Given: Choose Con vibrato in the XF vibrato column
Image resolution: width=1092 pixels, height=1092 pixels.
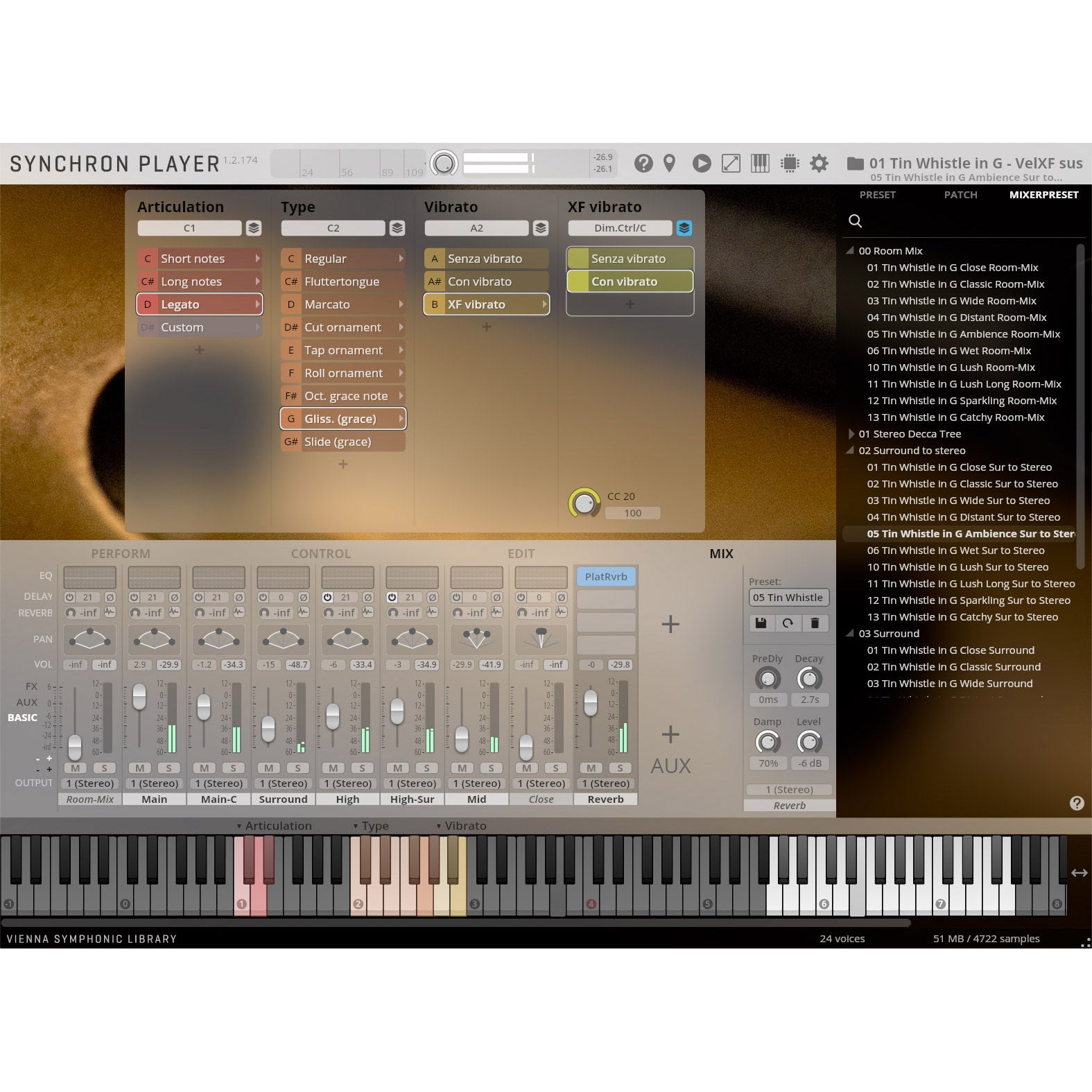Looking at the screenshot, I should click(x=630, y=281).
